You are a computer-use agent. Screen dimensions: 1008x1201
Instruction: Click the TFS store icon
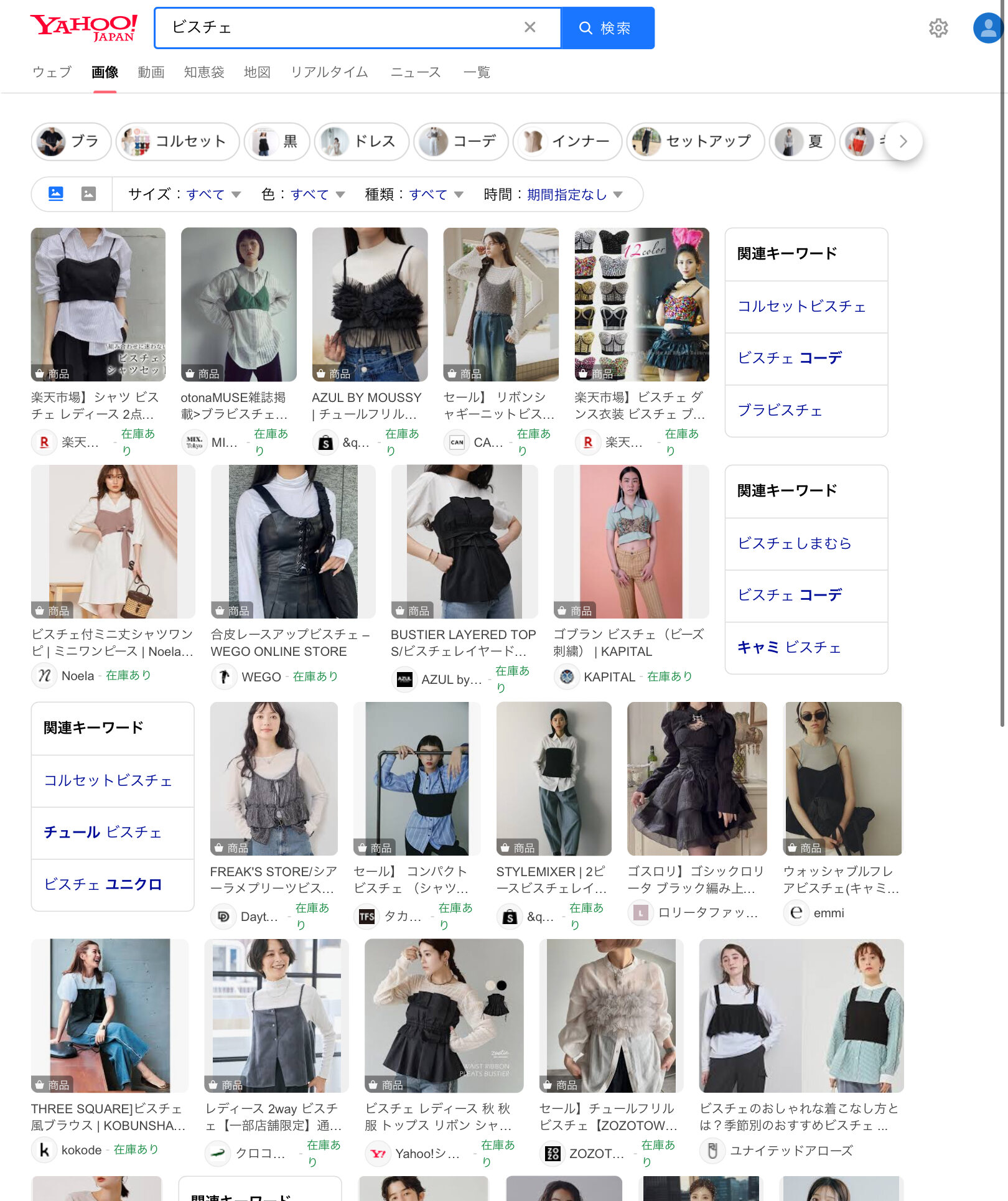click(366, 916)
